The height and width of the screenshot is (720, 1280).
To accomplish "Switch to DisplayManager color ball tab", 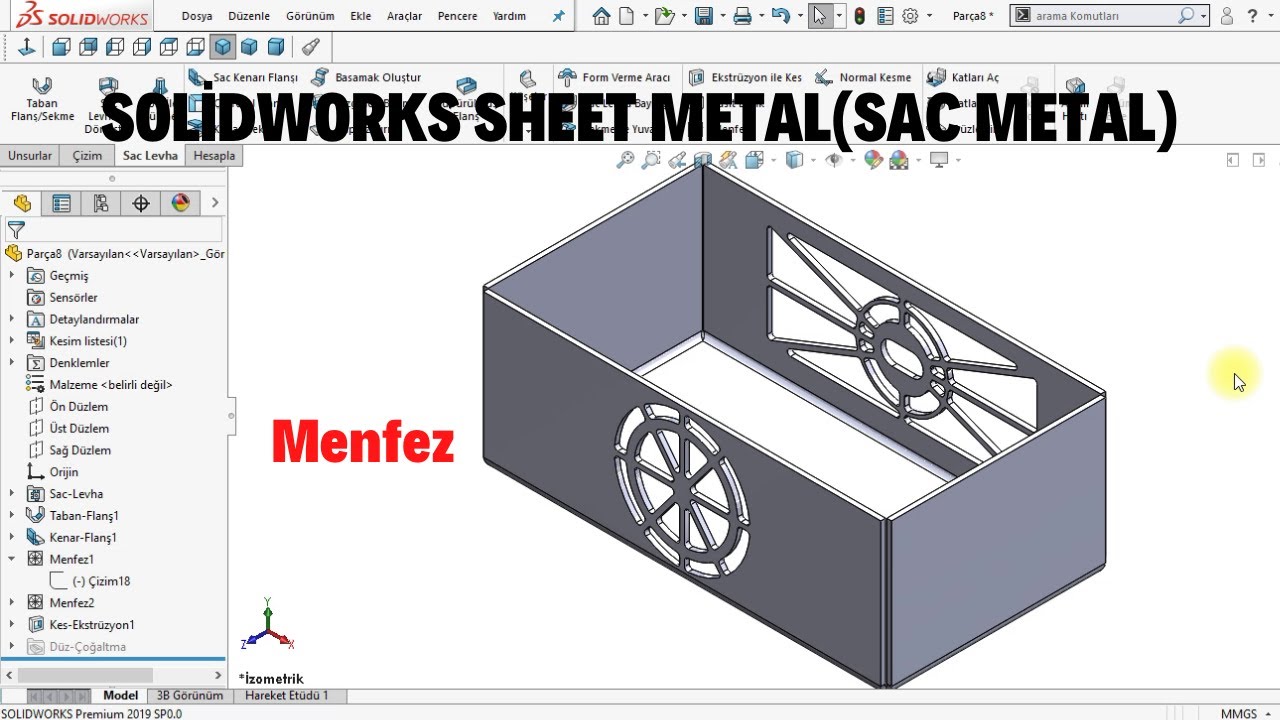I will tap(180, 203).
